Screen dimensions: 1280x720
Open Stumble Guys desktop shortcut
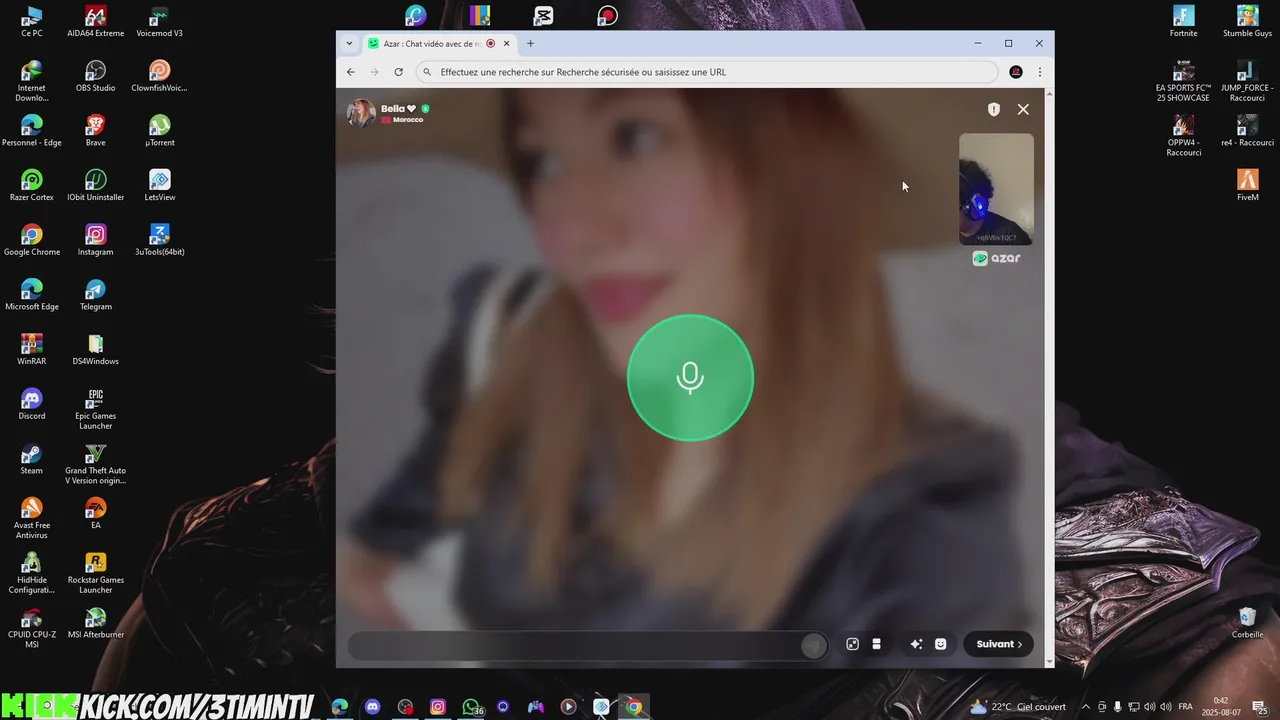coord(1247,21)
